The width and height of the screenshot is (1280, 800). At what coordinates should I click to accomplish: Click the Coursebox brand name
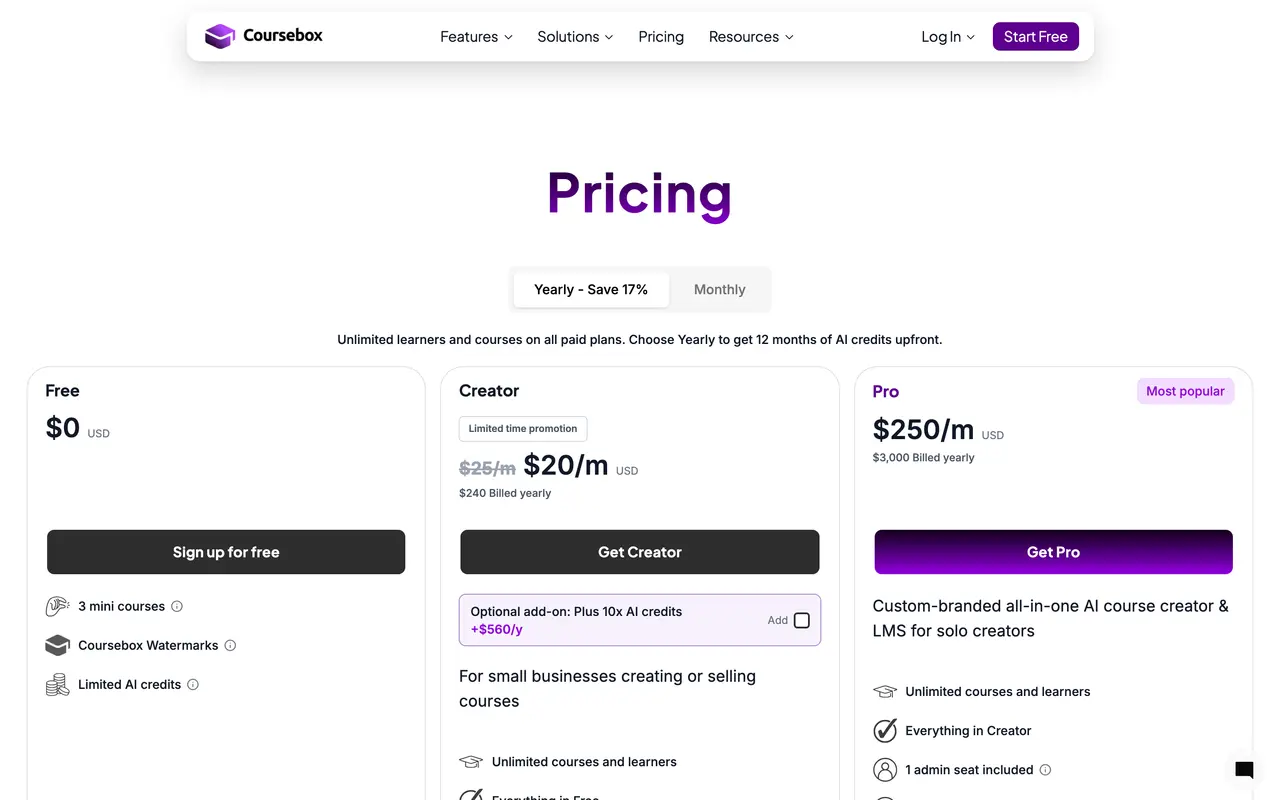(283, 36)
